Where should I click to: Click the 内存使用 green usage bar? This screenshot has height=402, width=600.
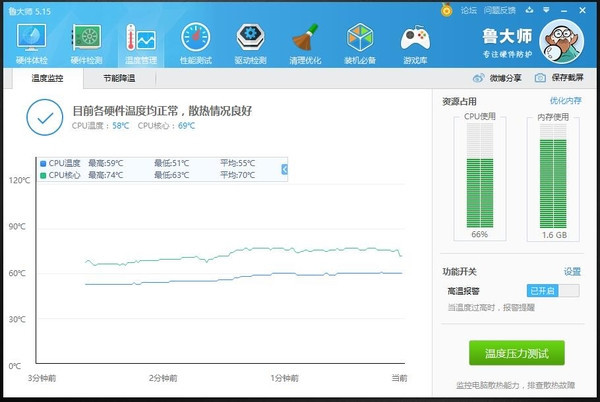point(553,184)
